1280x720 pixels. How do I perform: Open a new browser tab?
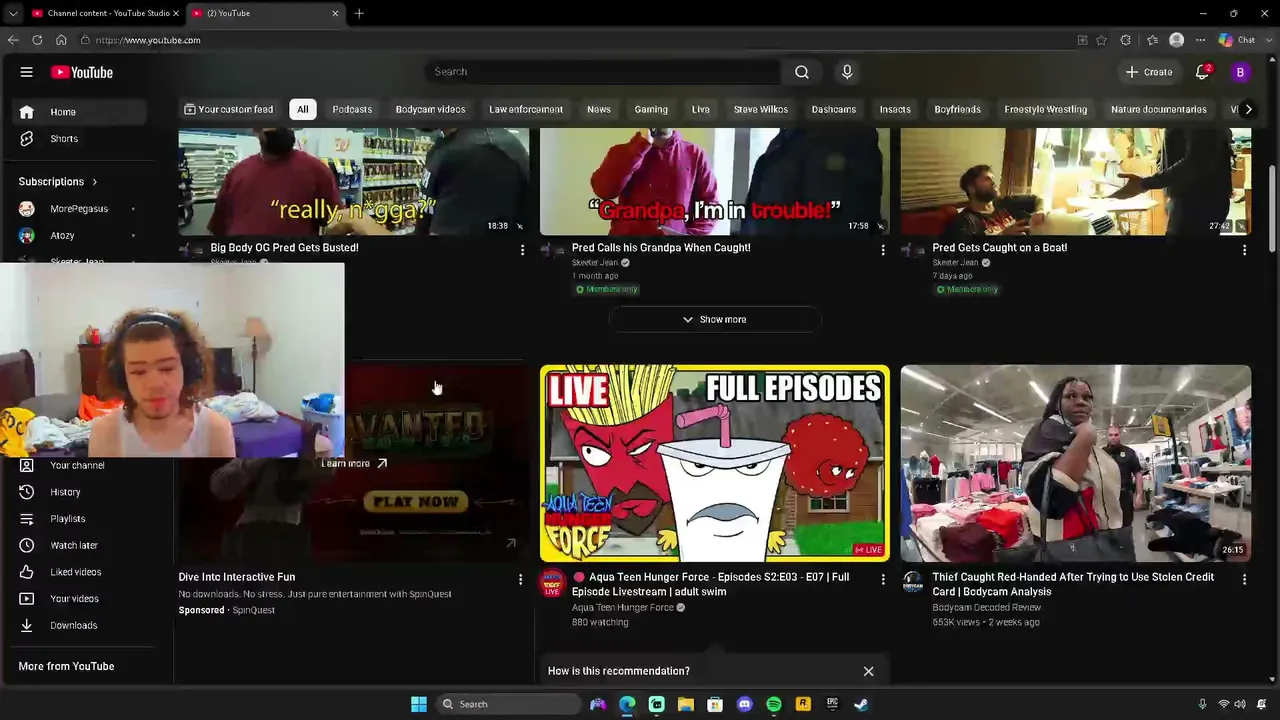[x=359, y=13]
